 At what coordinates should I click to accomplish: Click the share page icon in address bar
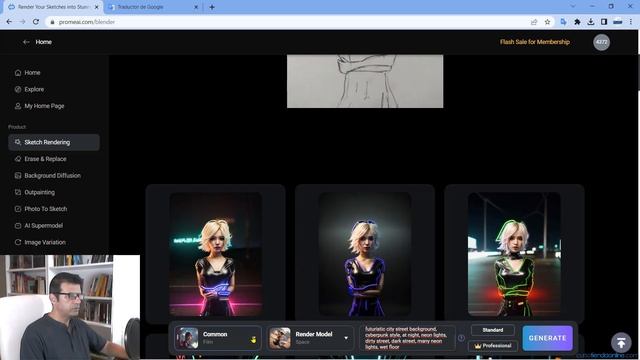(x=534, y=22)
